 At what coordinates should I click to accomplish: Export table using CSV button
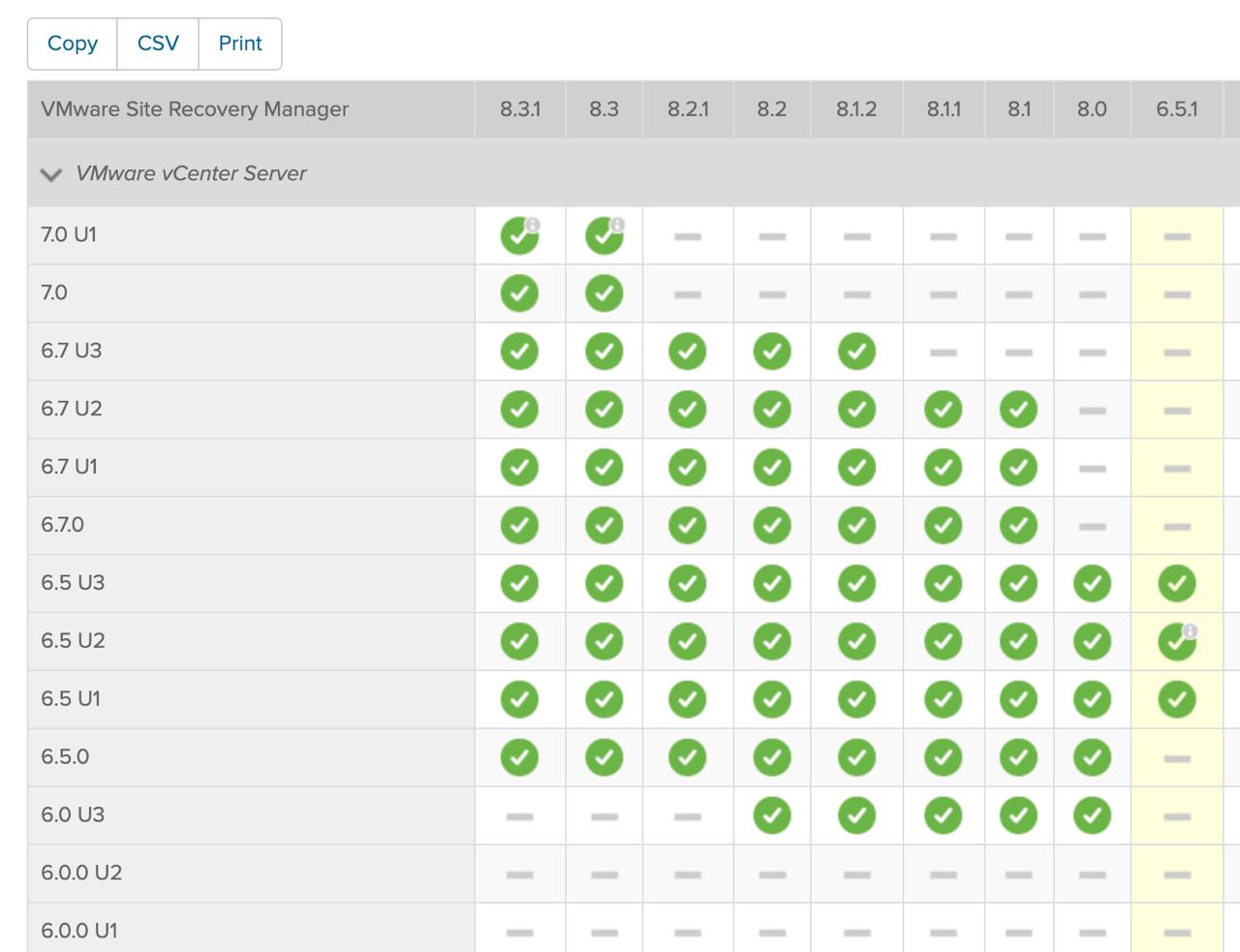(x=158, y=44)
